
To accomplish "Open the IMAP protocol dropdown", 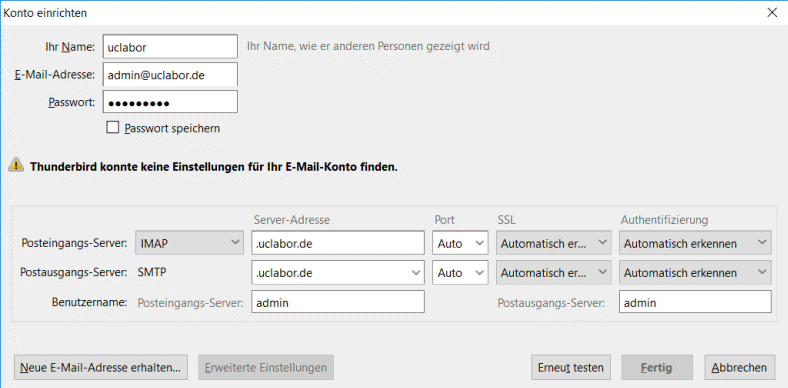I will click(189, 243).
